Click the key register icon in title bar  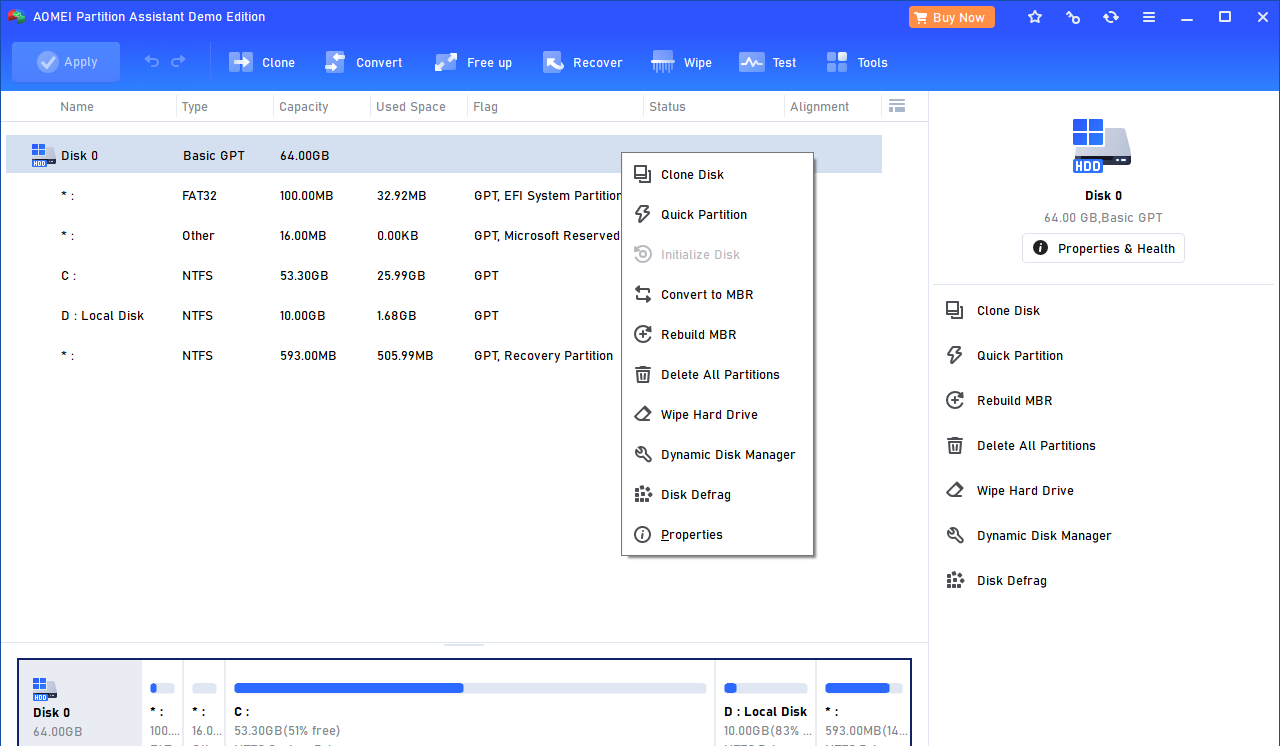point(1073,17)
